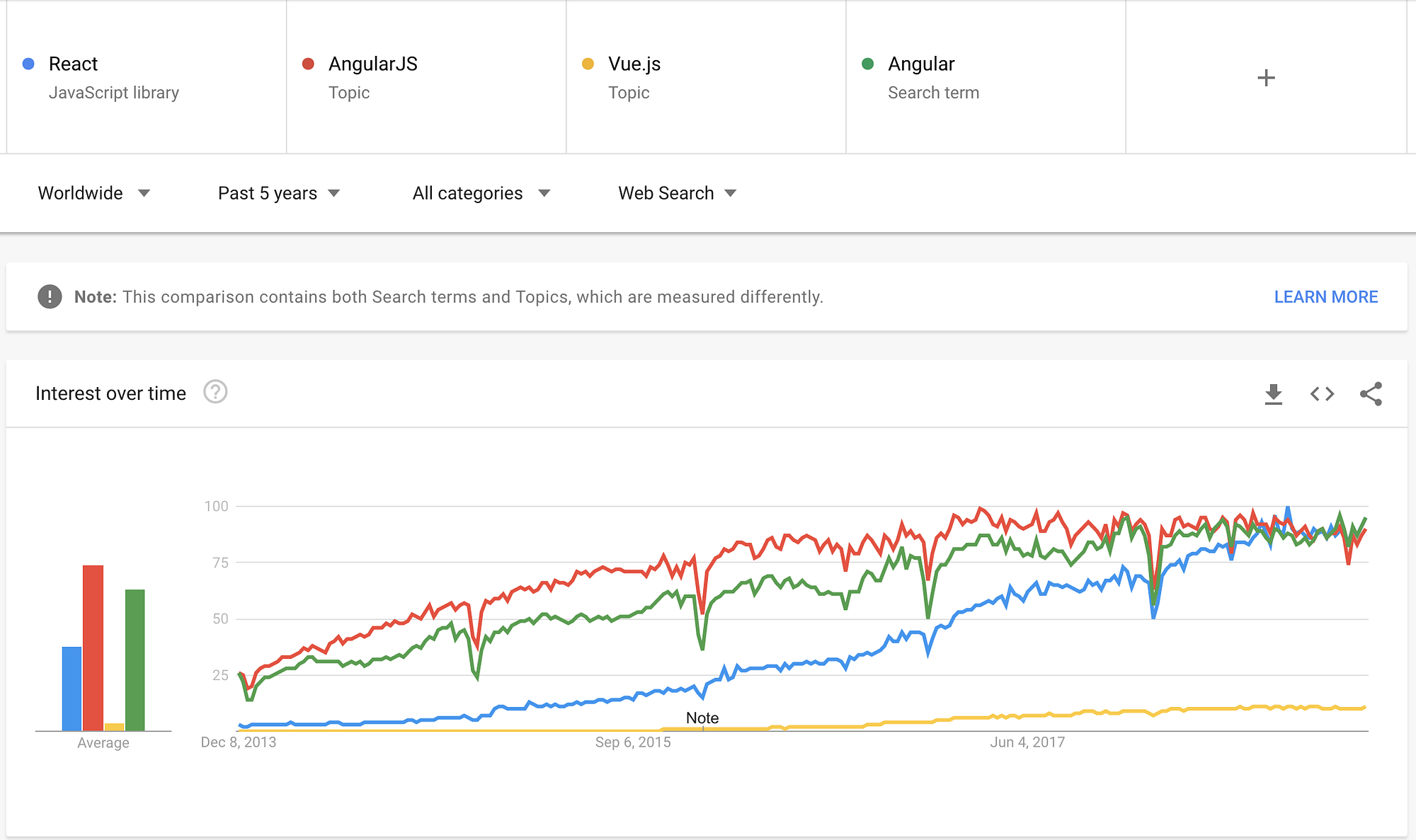This screenshot has width=1416, height=840.
Task: Open the embed code icon
Action: click(1322, 394)
